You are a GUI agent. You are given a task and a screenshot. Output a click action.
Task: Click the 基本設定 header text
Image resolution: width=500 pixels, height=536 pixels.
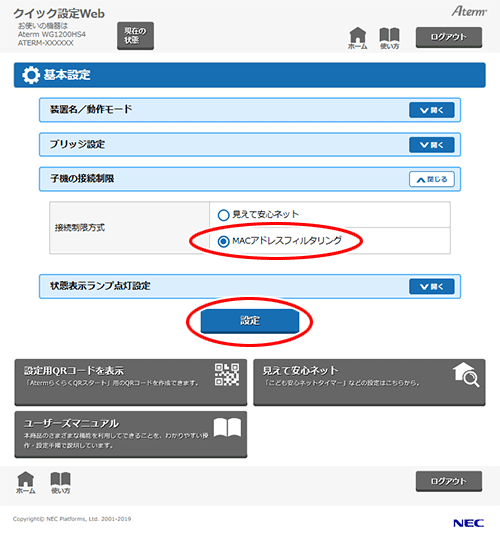tap(67, 75)
